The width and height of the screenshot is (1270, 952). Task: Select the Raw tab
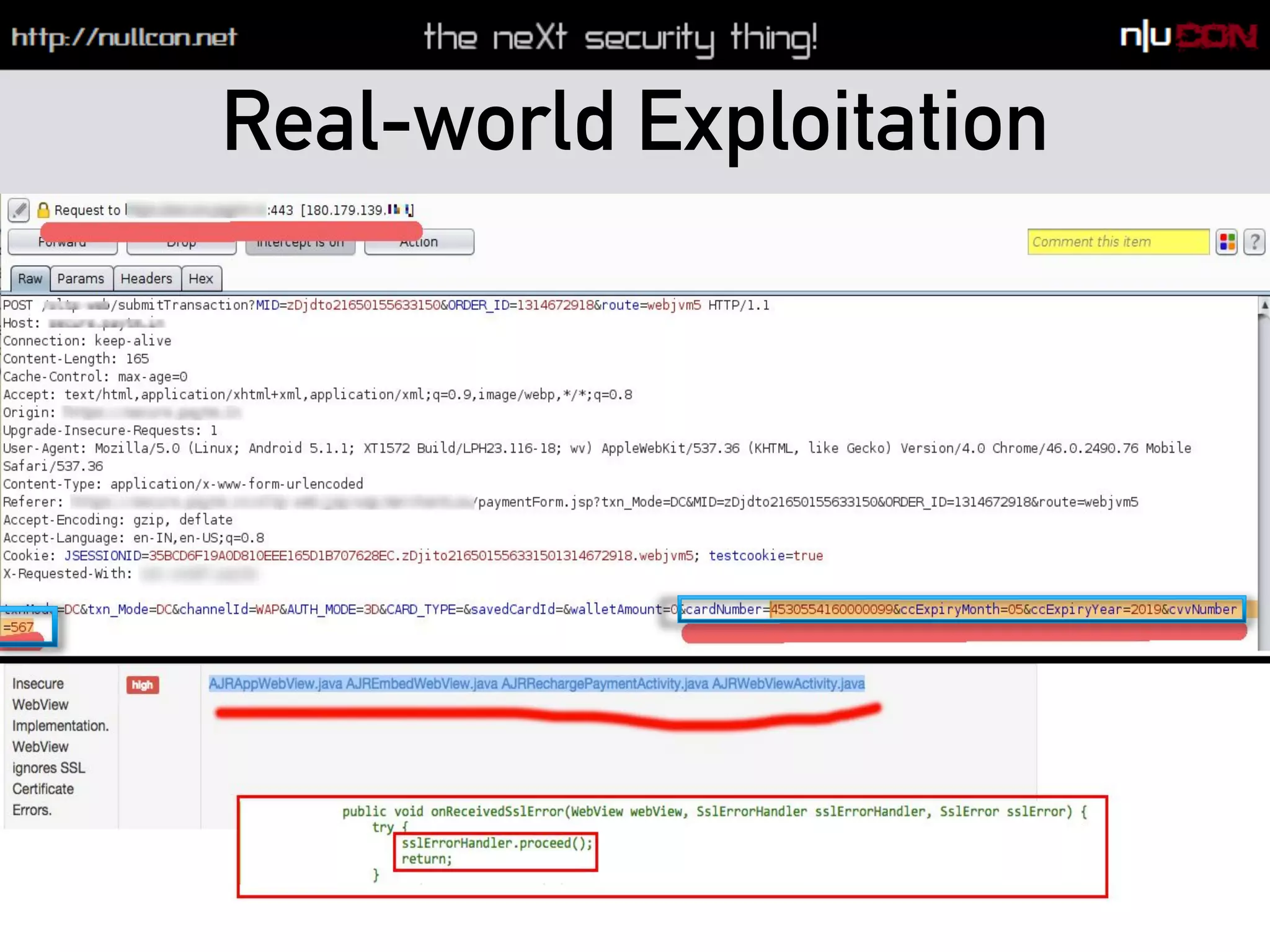click(30, 279)
